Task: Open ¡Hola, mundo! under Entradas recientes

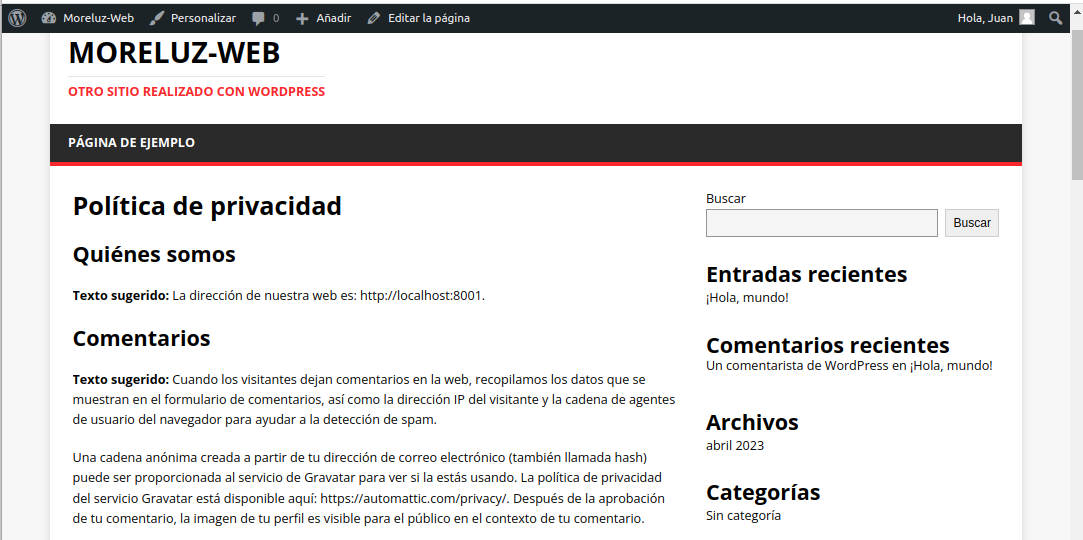Action: point(747,298)
